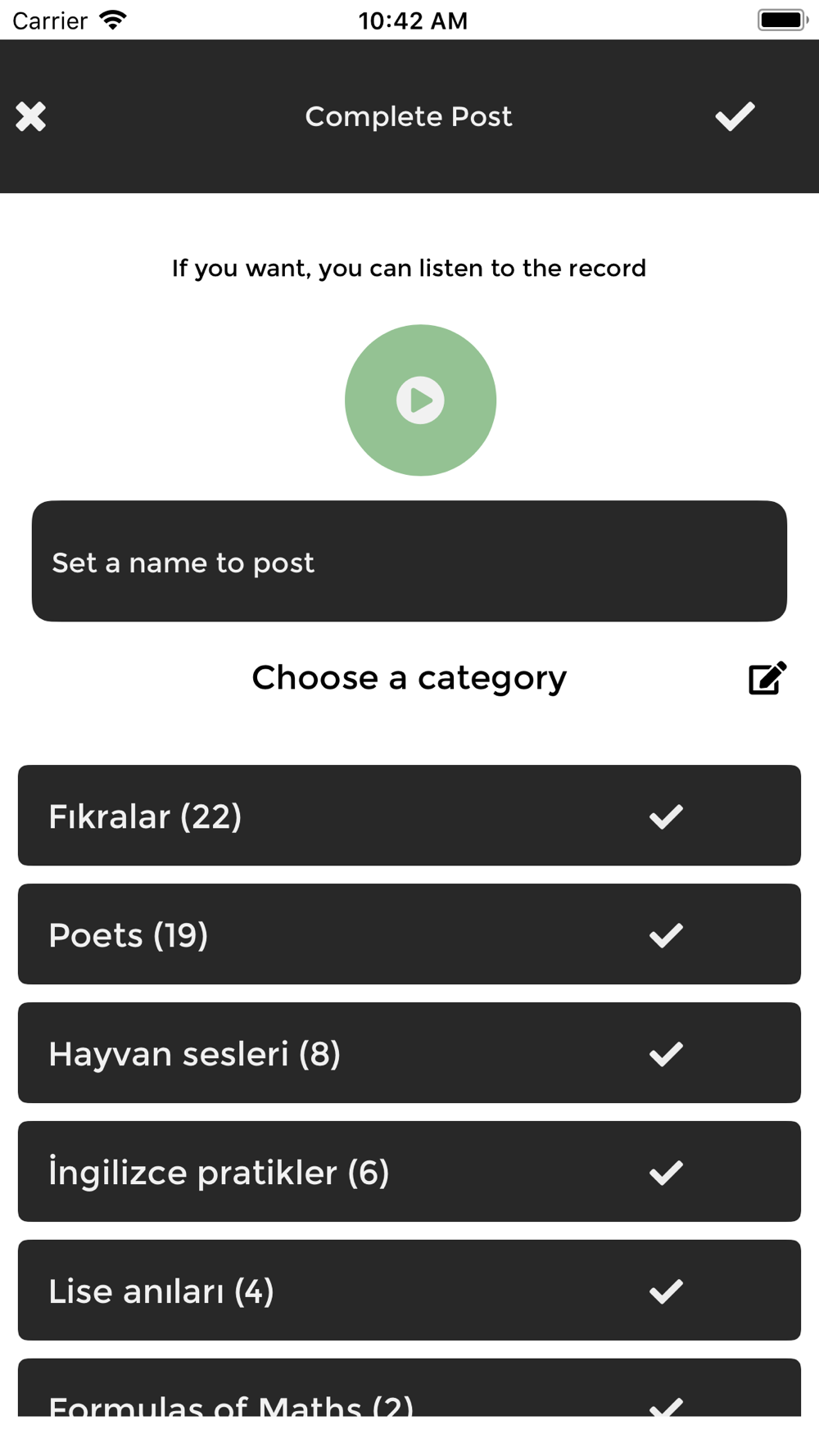Pick the Formulas of Maths (2) category
Screen dimensions: 819x1456
point(328,1396)
